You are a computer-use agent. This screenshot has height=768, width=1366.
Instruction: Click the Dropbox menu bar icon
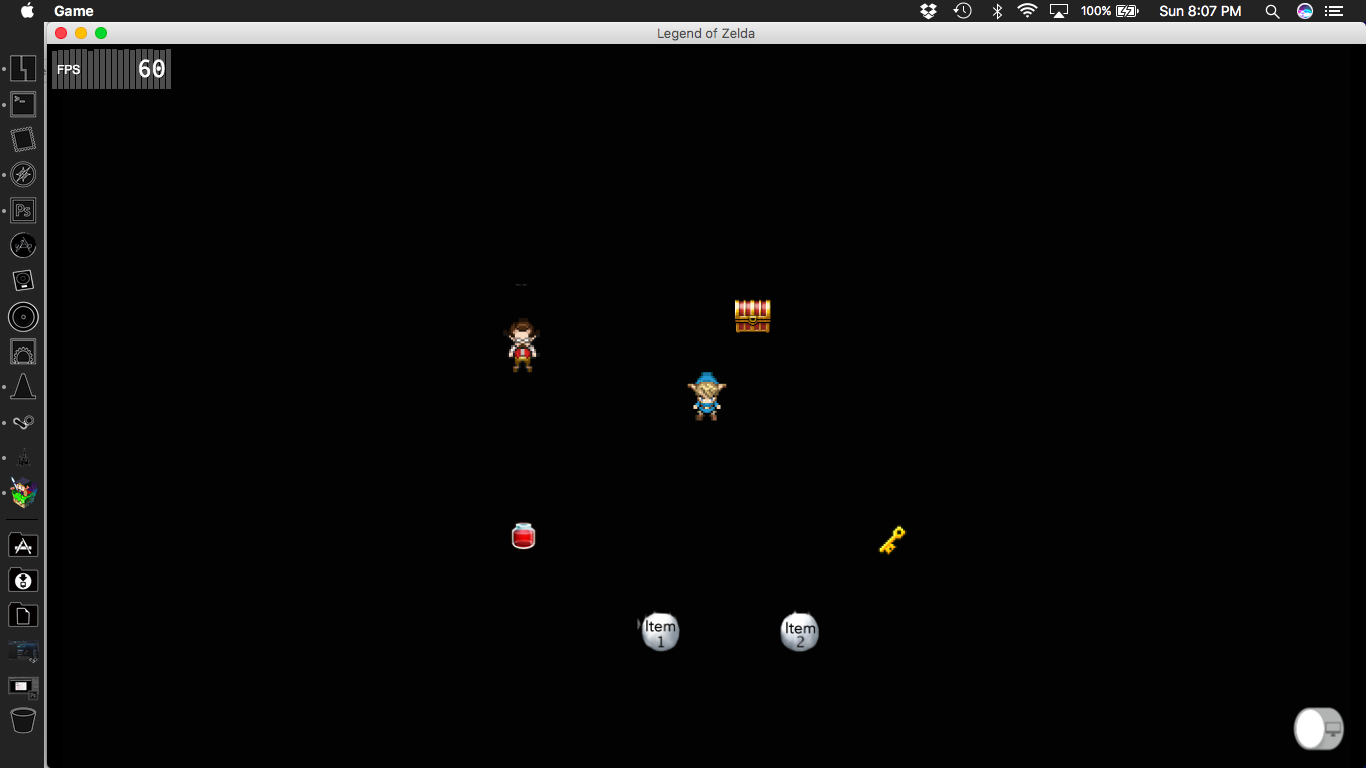[929, 11]
